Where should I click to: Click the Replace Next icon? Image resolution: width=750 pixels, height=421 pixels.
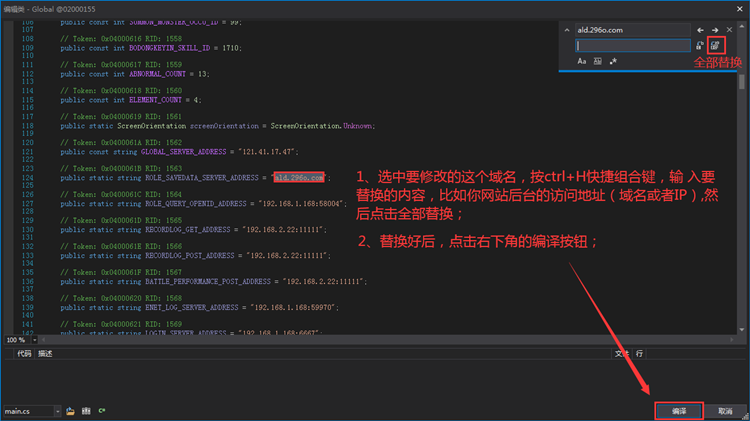pyautogui.click(x=700, y=46)
